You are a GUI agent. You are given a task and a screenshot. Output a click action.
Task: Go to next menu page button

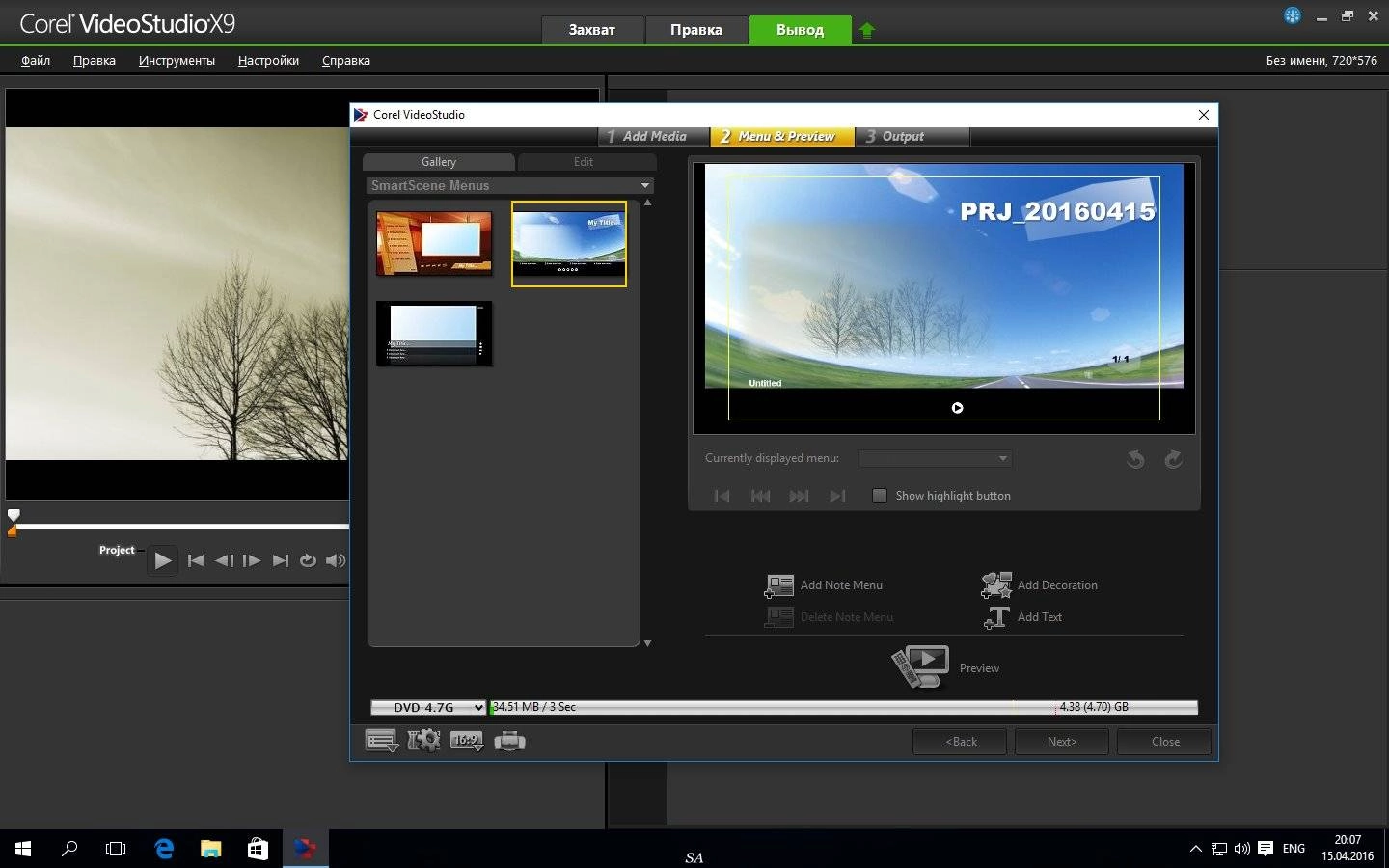(x=799, y=496)
